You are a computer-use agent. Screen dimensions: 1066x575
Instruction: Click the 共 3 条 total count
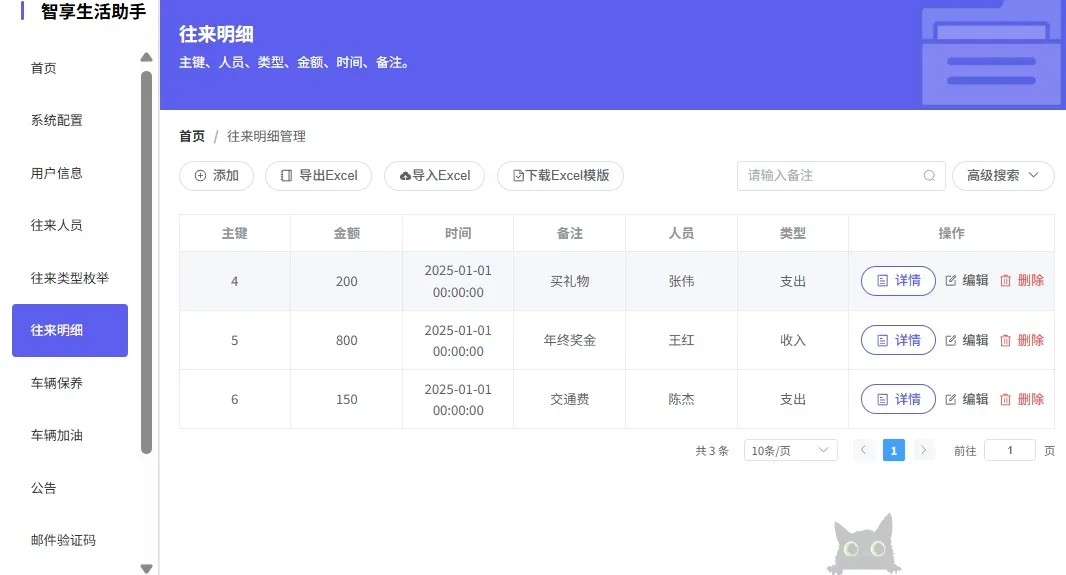pos(712,451)
